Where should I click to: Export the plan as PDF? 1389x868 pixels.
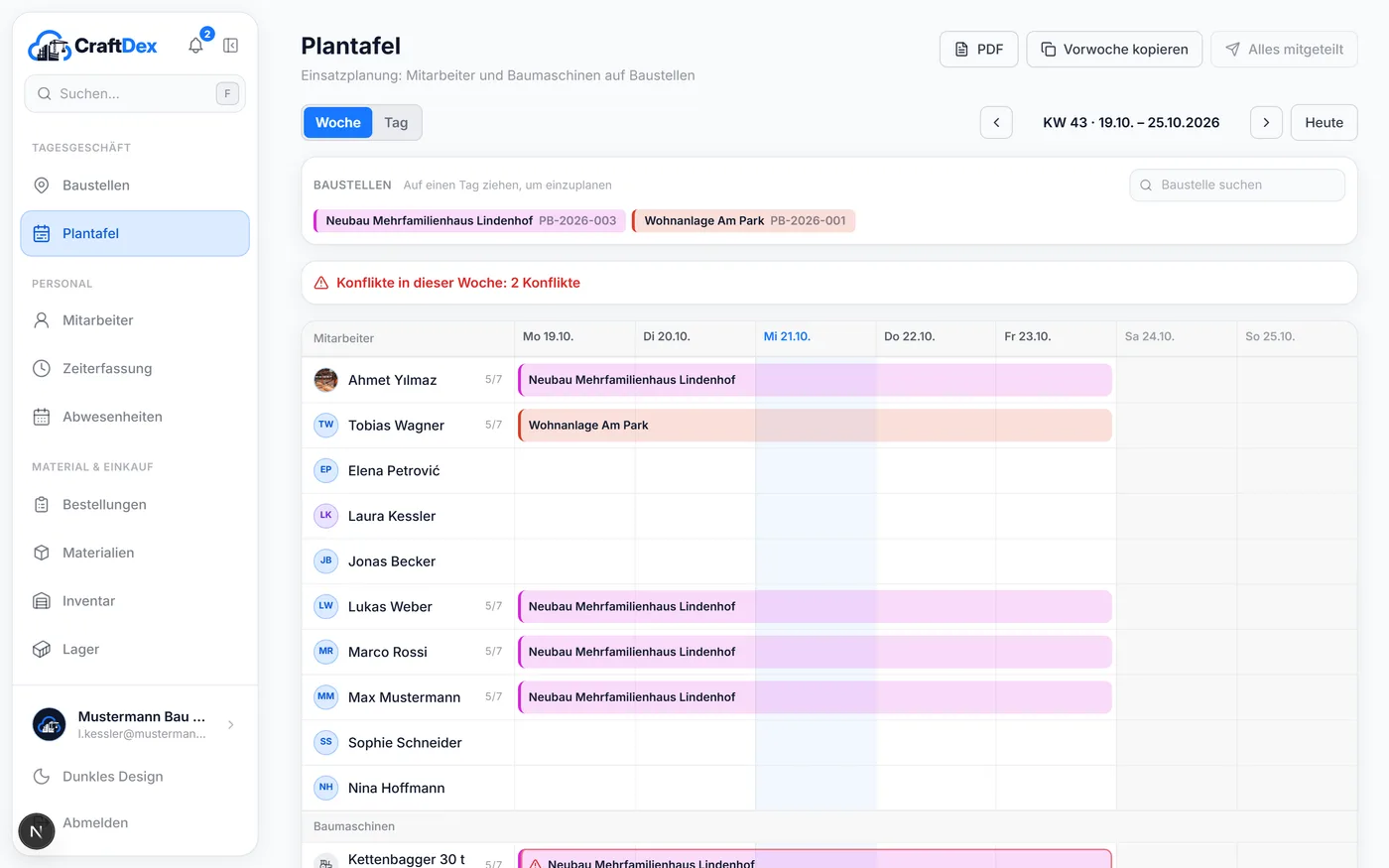pyautogui.click(x=978, y=50)
